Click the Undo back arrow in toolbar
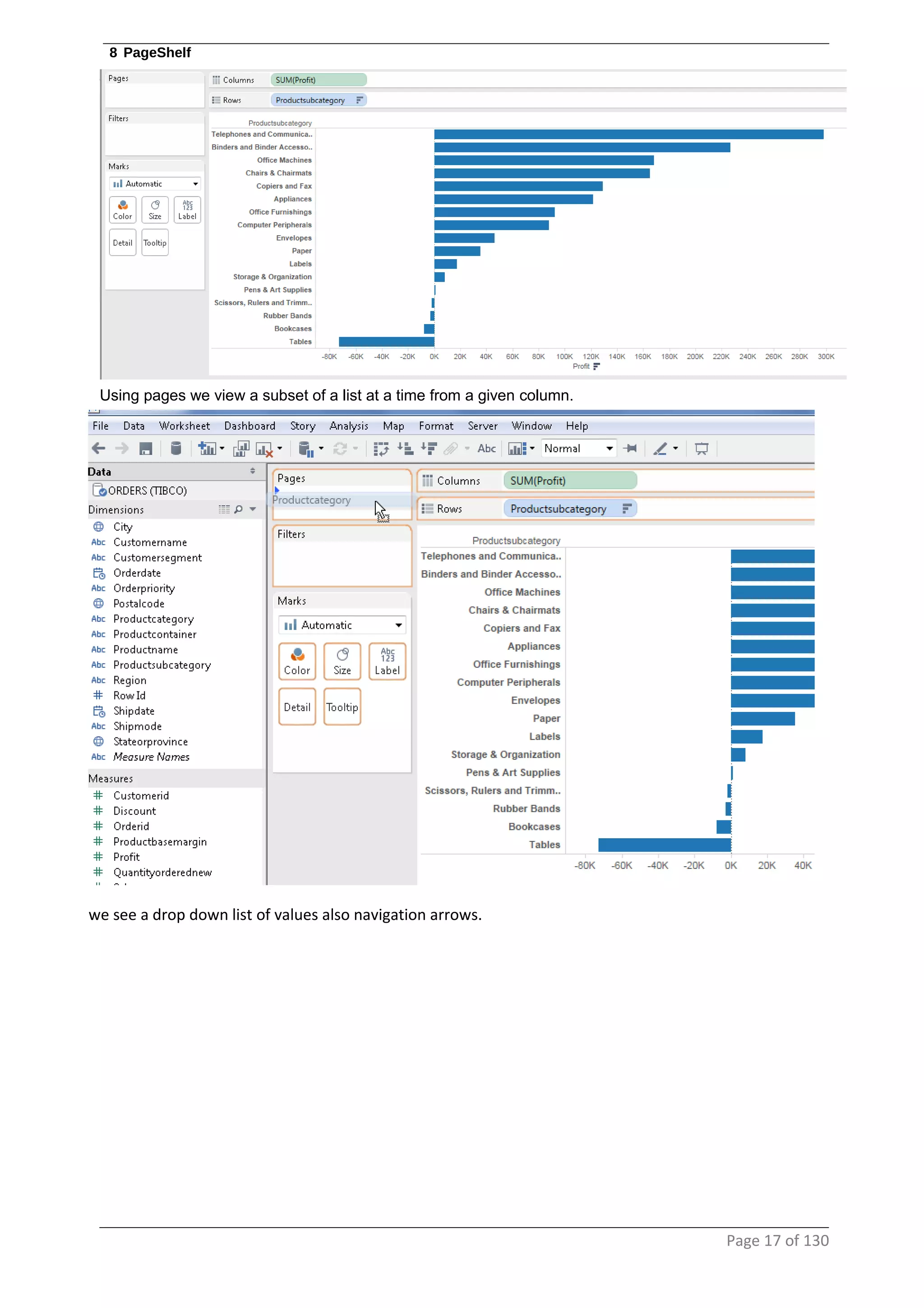Viewport: 924px width, 1308px height. point(98,448)
